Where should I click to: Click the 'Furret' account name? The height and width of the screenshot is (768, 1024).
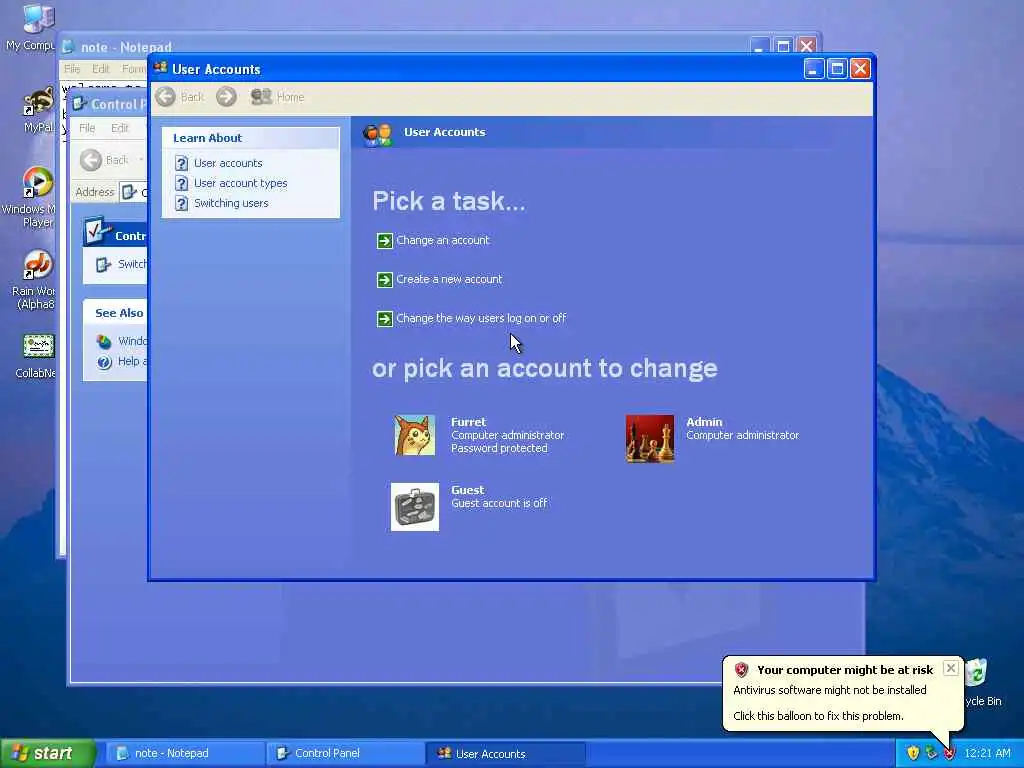(468, 422)
